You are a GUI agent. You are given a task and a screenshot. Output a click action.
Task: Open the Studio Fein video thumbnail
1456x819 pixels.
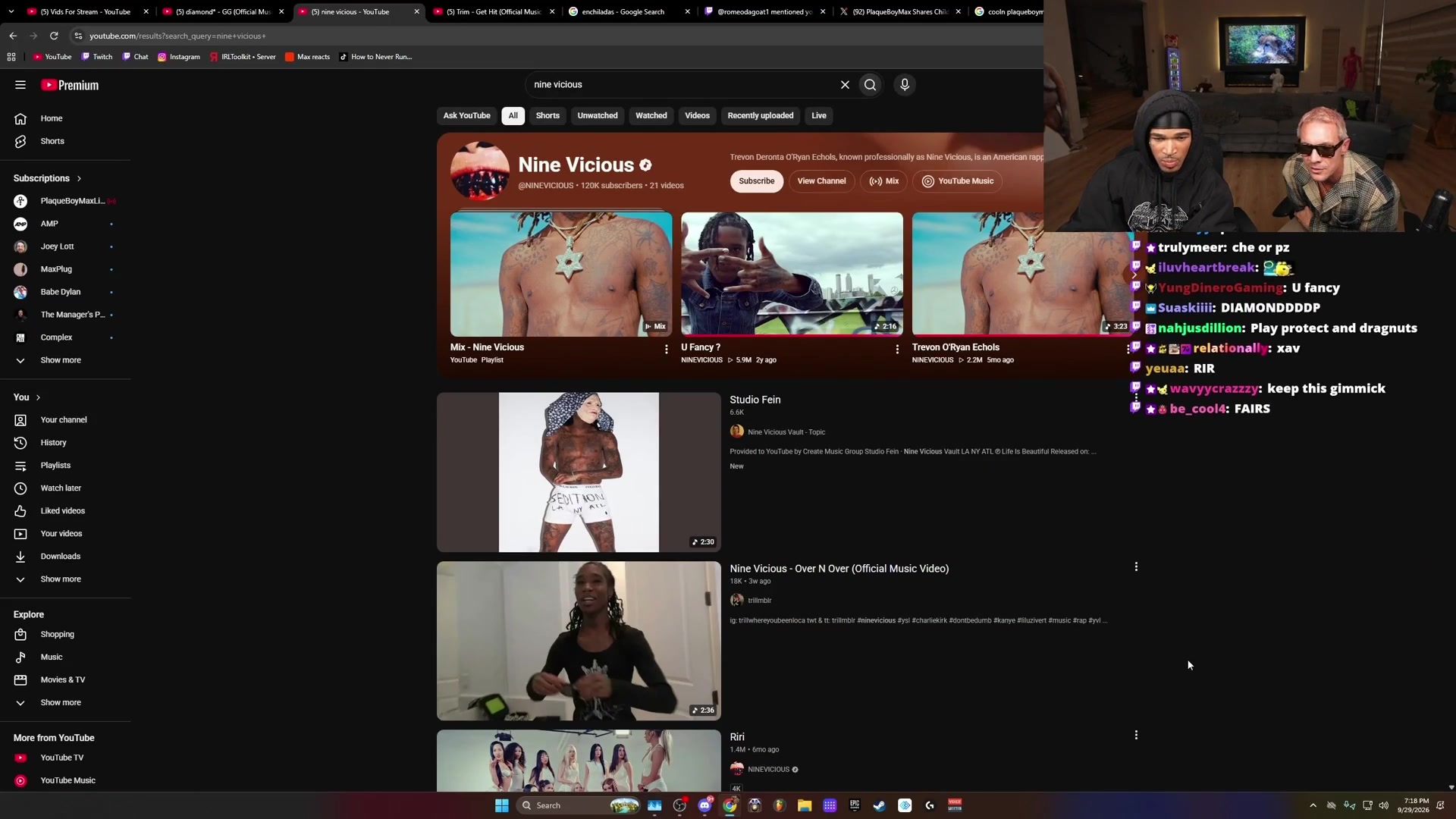[x=579, y=472]
